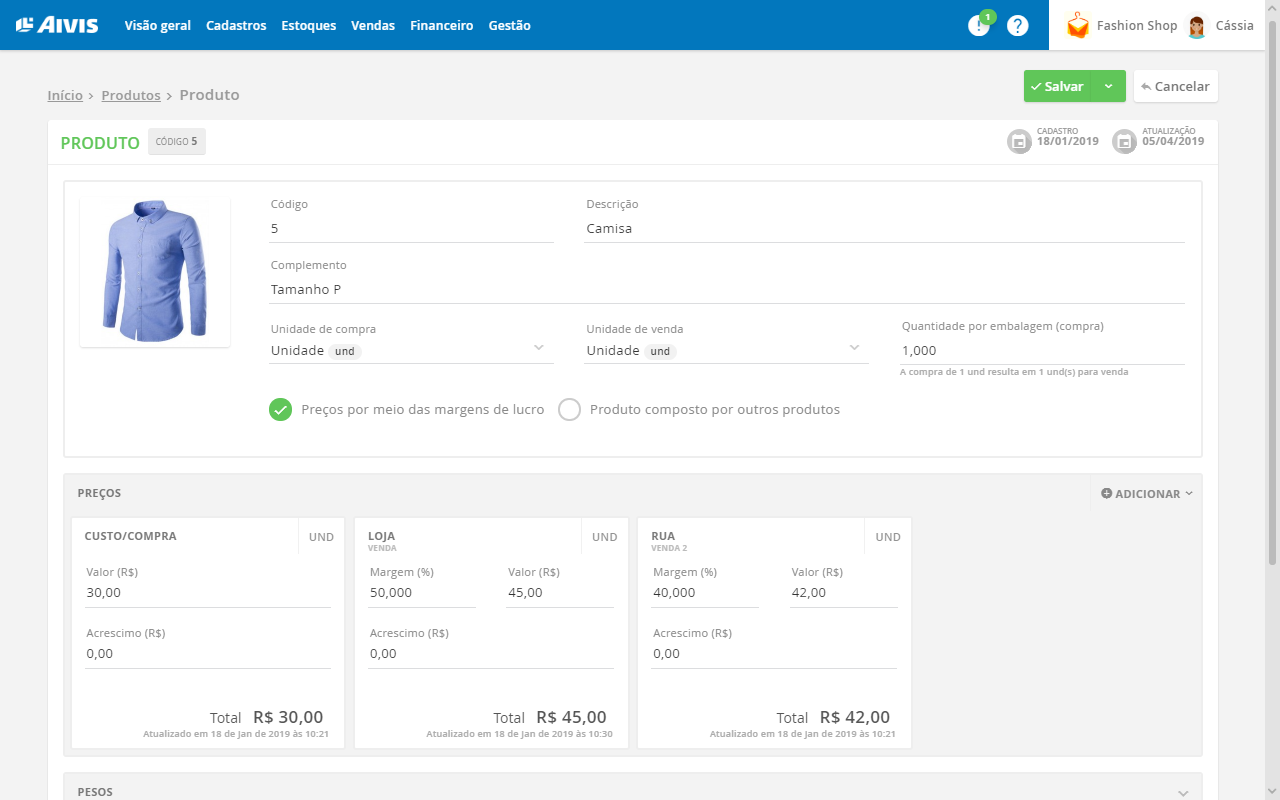
Task: Click the page vertical scrollbar
Action: (1272, 290)
